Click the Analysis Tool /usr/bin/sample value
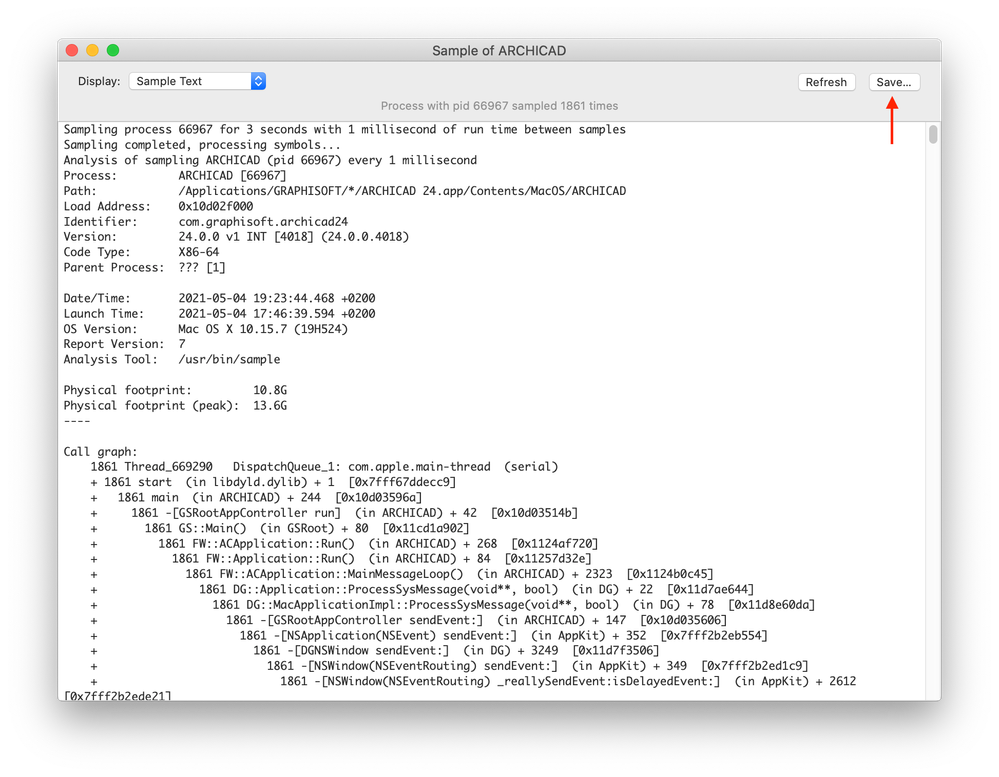Screen dimensions: 999x777 (x=229, y=359)
